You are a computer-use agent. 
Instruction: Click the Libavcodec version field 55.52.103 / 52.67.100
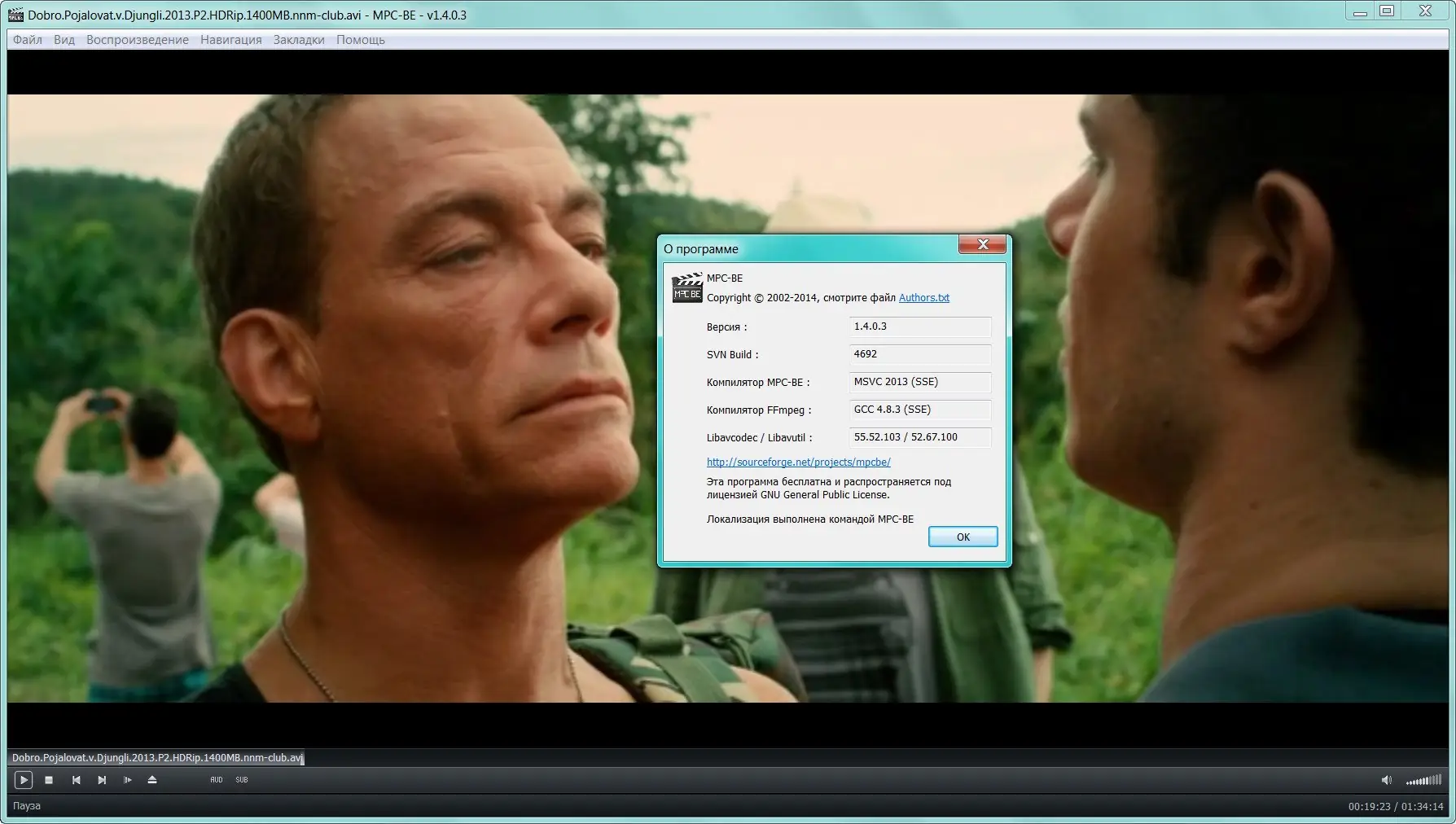tap(920, 437)
